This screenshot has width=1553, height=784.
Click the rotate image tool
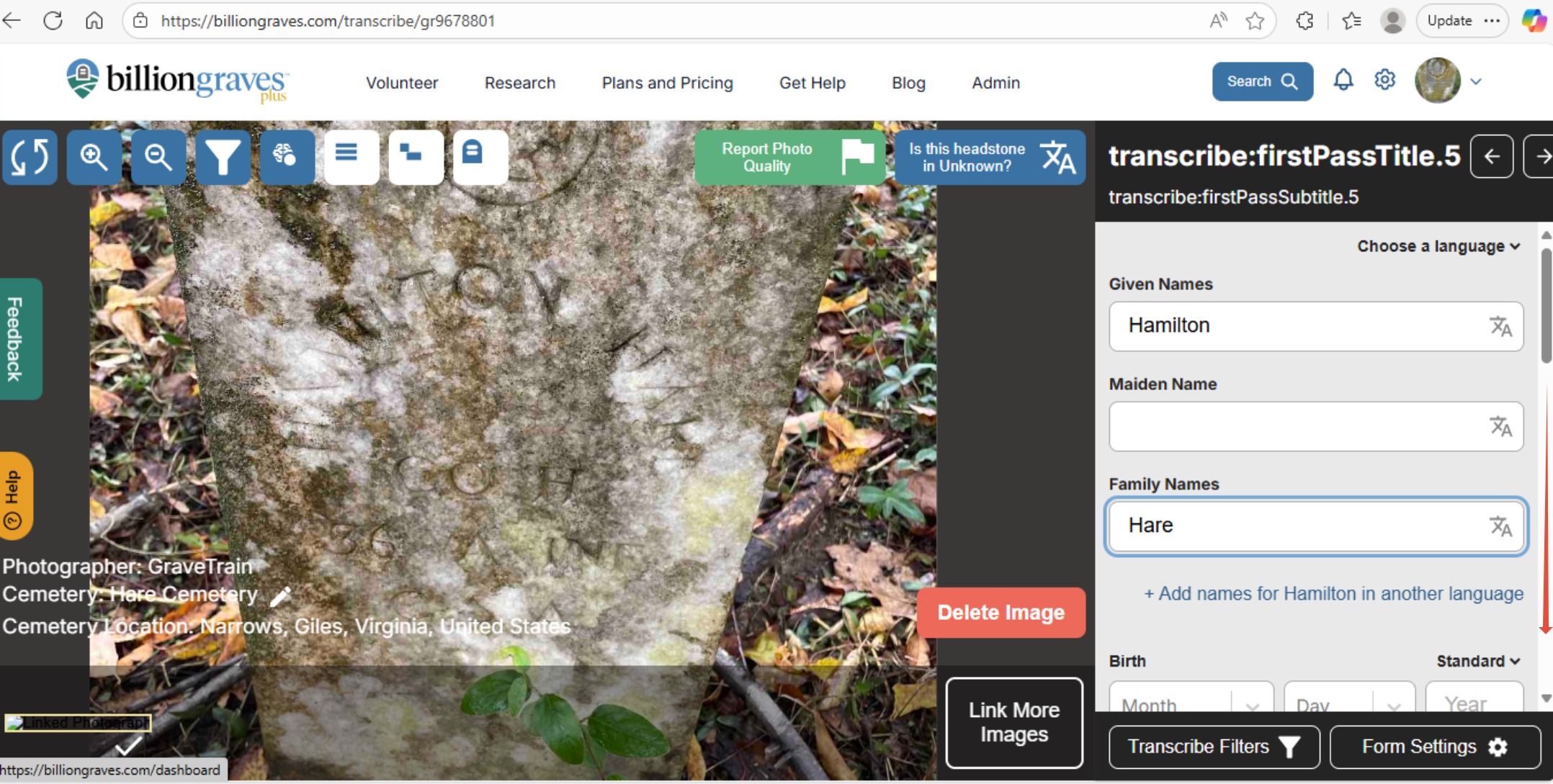[x=30, y=157]
